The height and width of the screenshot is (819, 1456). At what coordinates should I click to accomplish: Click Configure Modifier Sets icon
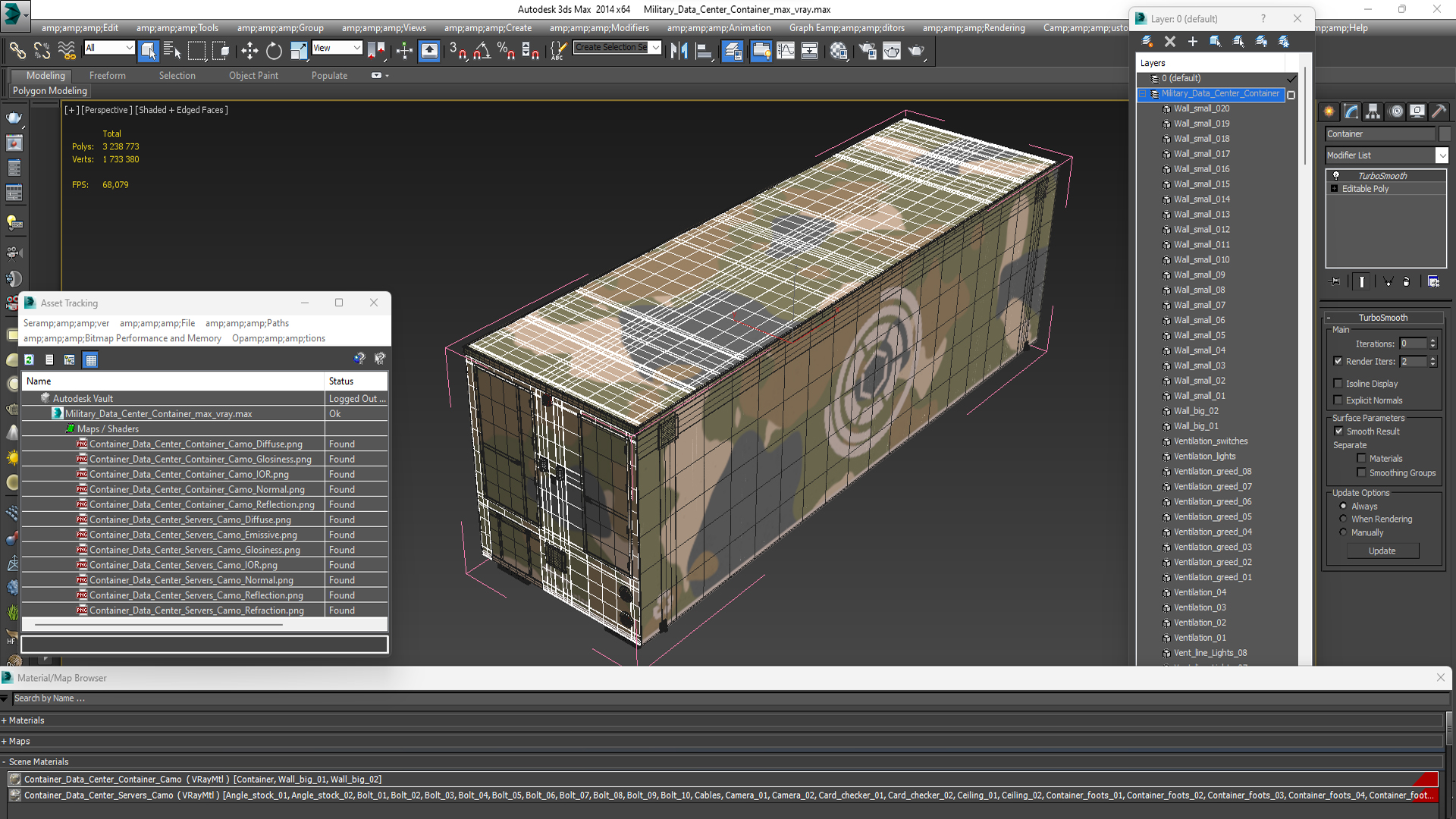coord(1433,281)
